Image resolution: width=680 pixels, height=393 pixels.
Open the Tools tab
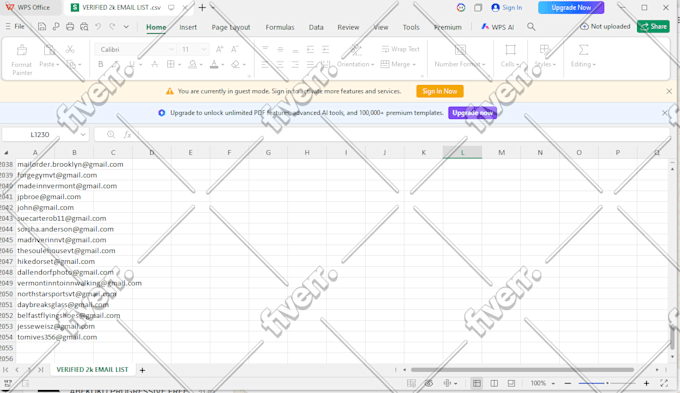[x=411, y=27]
